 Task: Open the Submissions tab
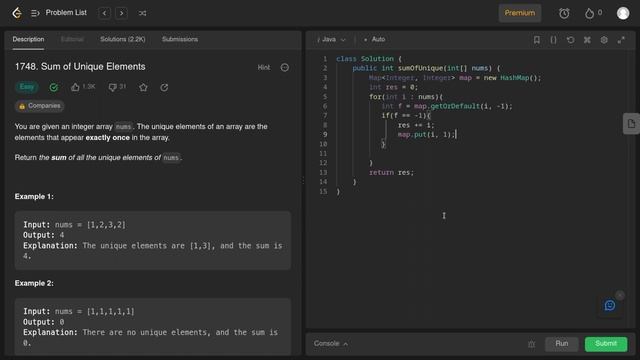[x=180, y=40]
